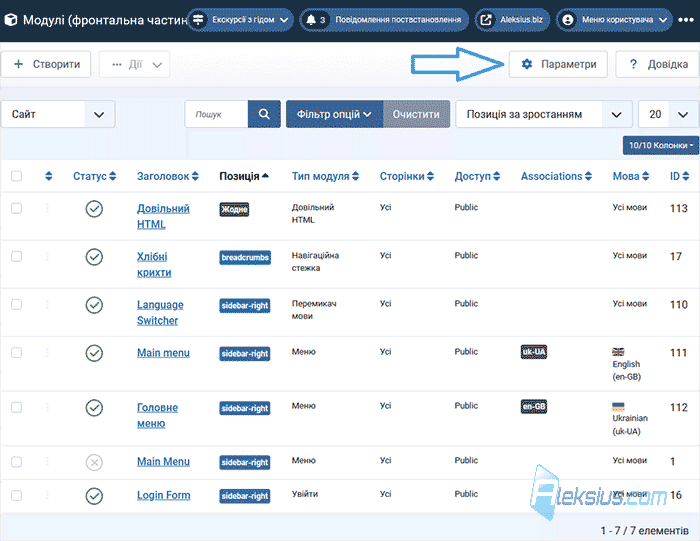Toggle published status of Language Switcher

[x=94, y=305]
